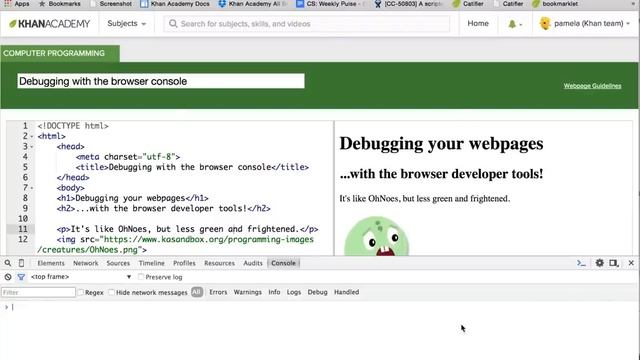Image resolution: width=640 pixels, height=360 pixels.
Task: Collapse the body tag fold on line 7
Action: click(x=32, y=188)
